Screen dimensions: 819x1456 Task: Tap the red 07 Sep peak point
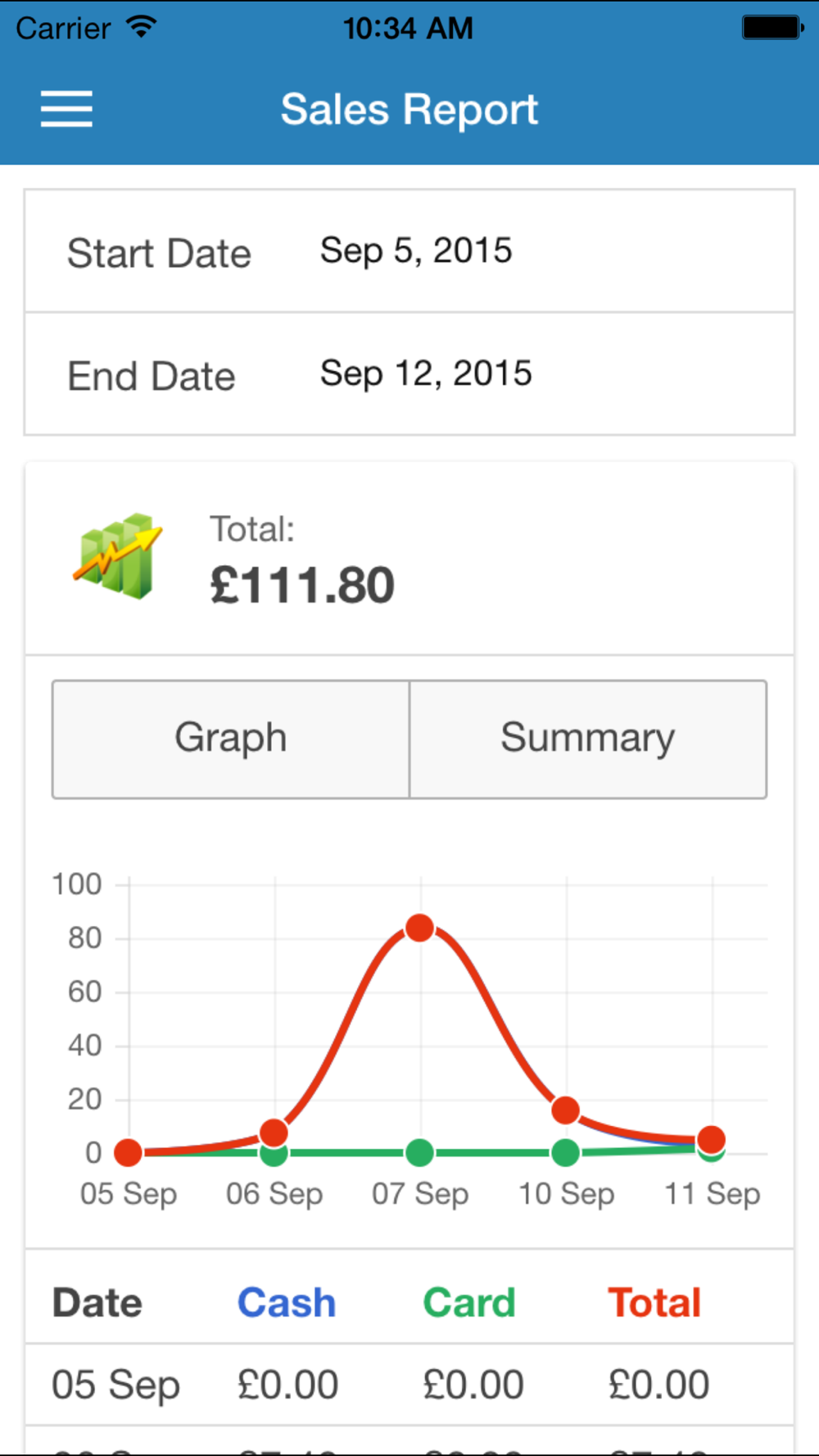click(420, 928)
